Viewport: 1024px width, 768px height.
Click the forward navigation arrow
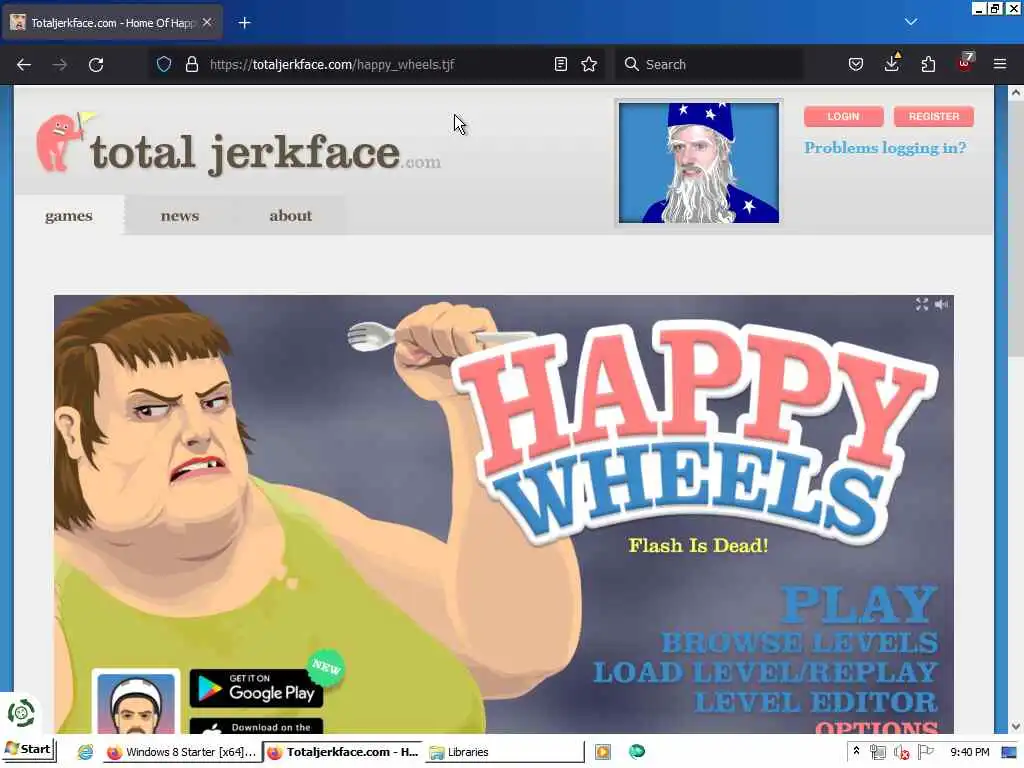tap(59, 65)
